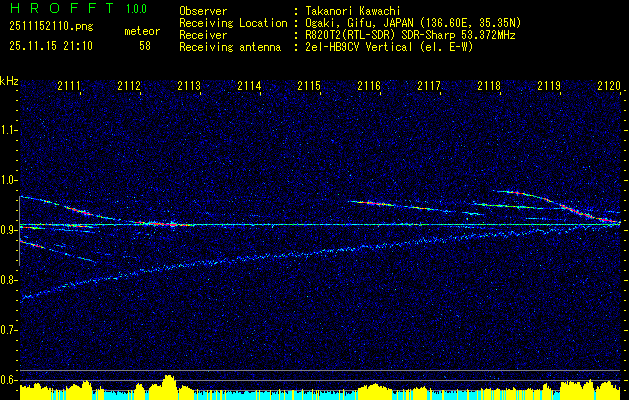
Task: Click the version number 1.0.0
Action: (x=136, y=8)
